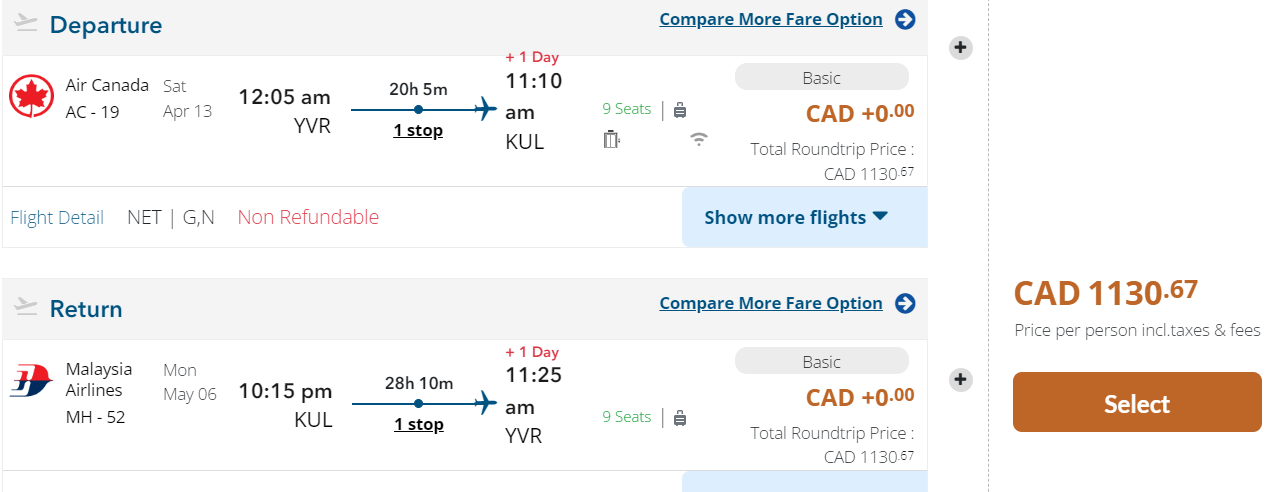This screenshot has height=492, width=1282.
Task: Click the seat icon below 9 Seats
Action: coord(612,140)
